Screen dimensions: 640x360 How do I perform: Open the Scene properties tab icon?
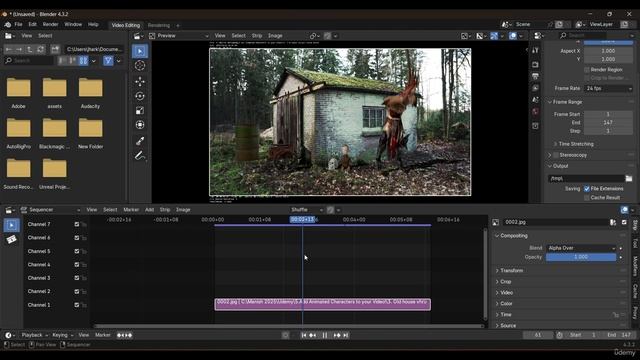pyautogui.click(x=536, y=100)
